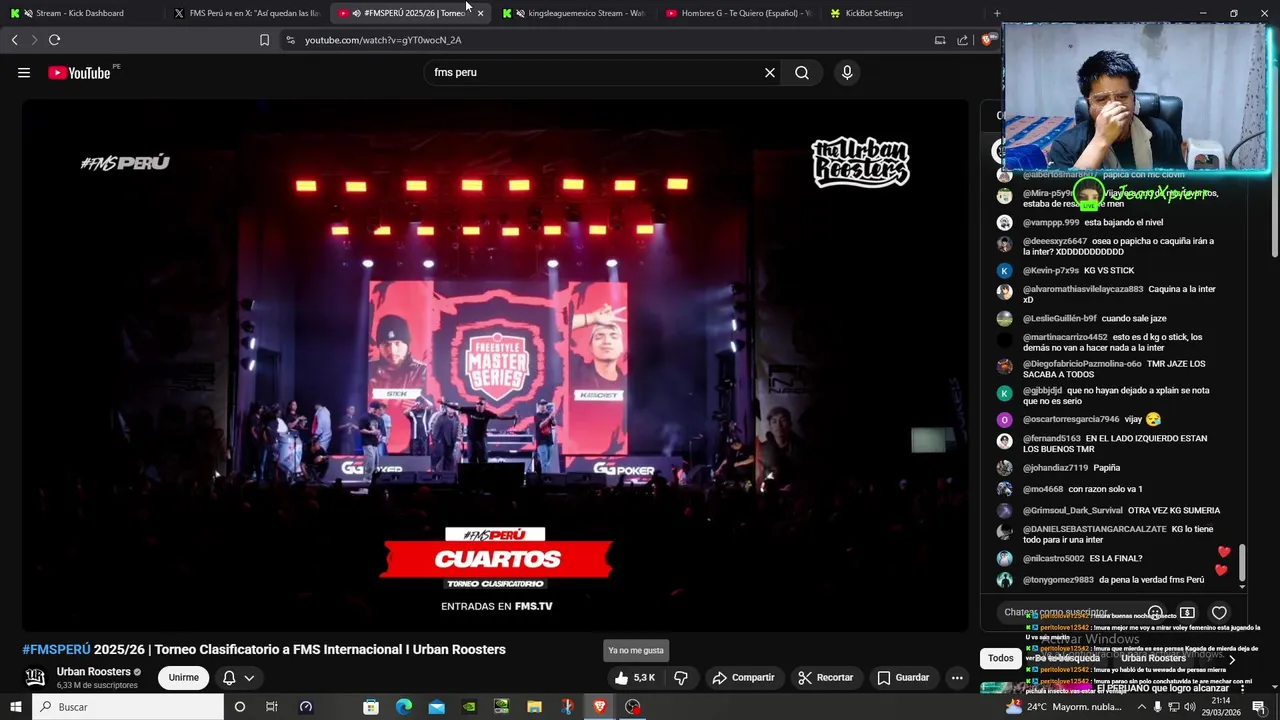This screenshot has width=1280, height=720.
Task: Click the Unirme join button
Action: point(183,677)
